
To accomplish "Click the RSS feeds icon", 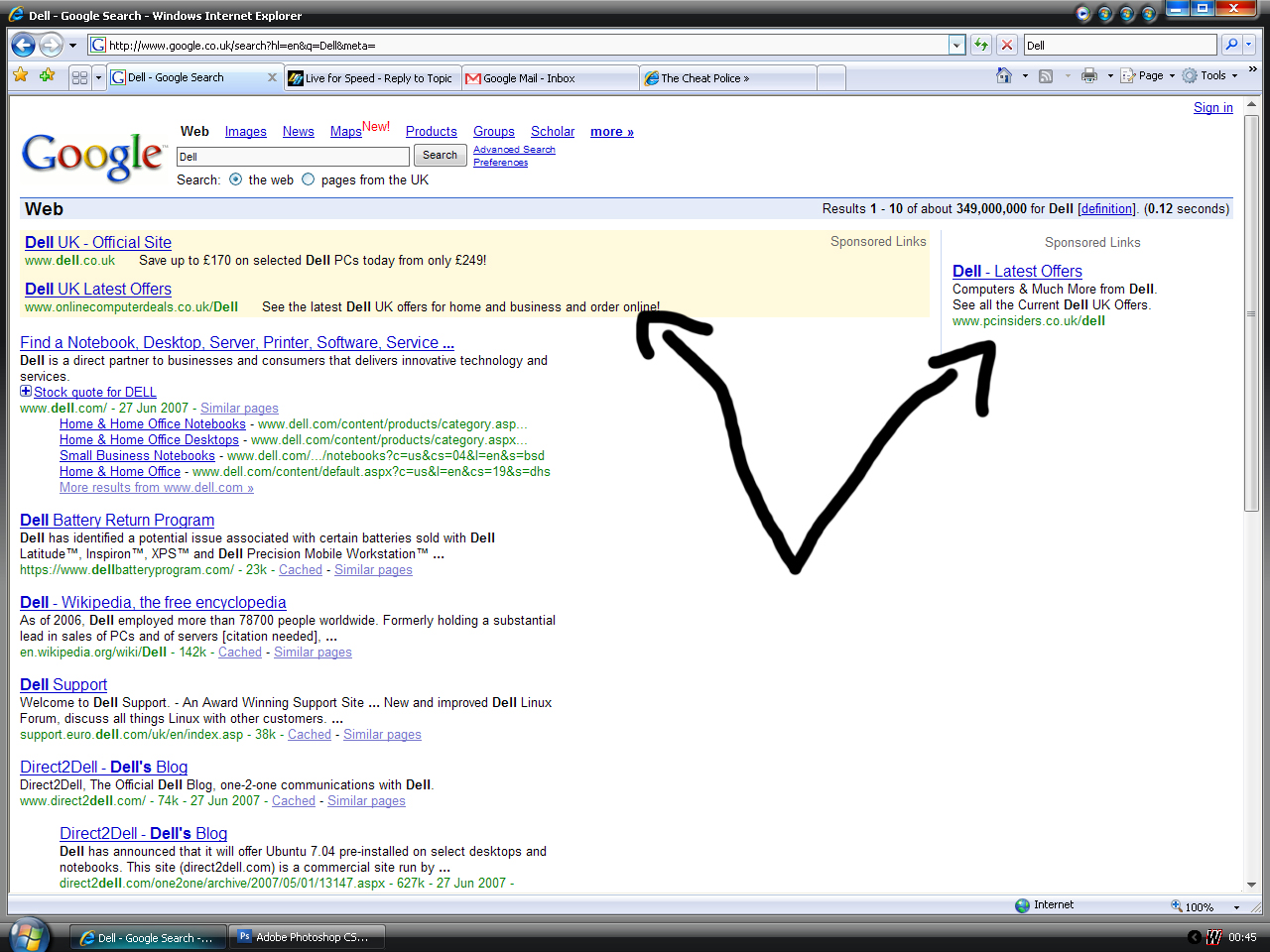I will tap(1046, 75).
